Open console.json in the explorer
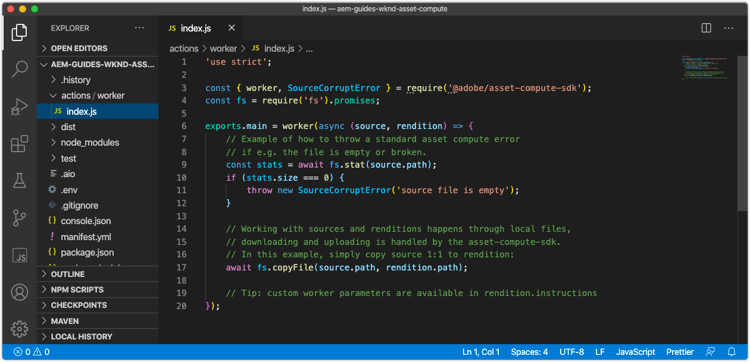Viewport: 750px width, 362px height. (x=98, y=221)
